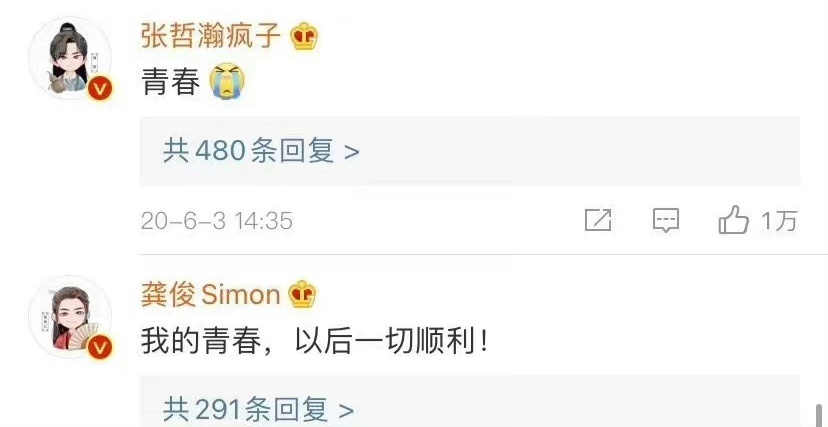The height and width of the screenshot is (427, 828).
Task: Open username link 张哲瀚疯子
Action: [x=211, y=36]
